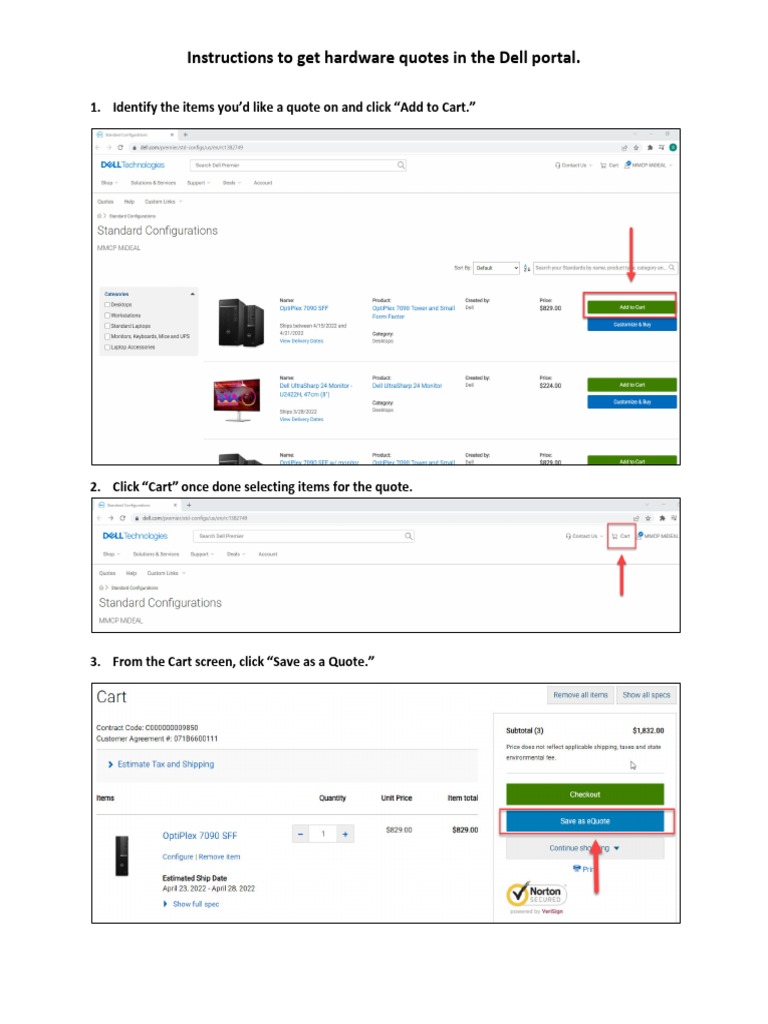Reload the page in step 1 browser screenshot
This screenshot has width=768, height=1024.
120,148
